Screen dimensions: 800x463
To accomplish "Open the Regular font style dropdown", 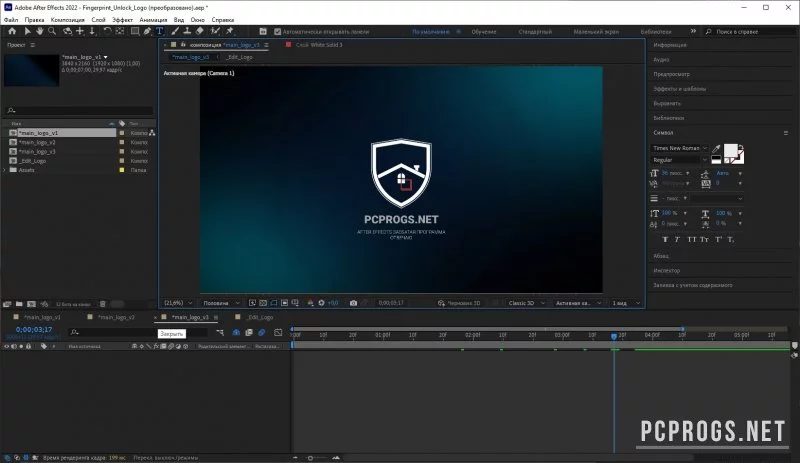I will pos(679,160).
